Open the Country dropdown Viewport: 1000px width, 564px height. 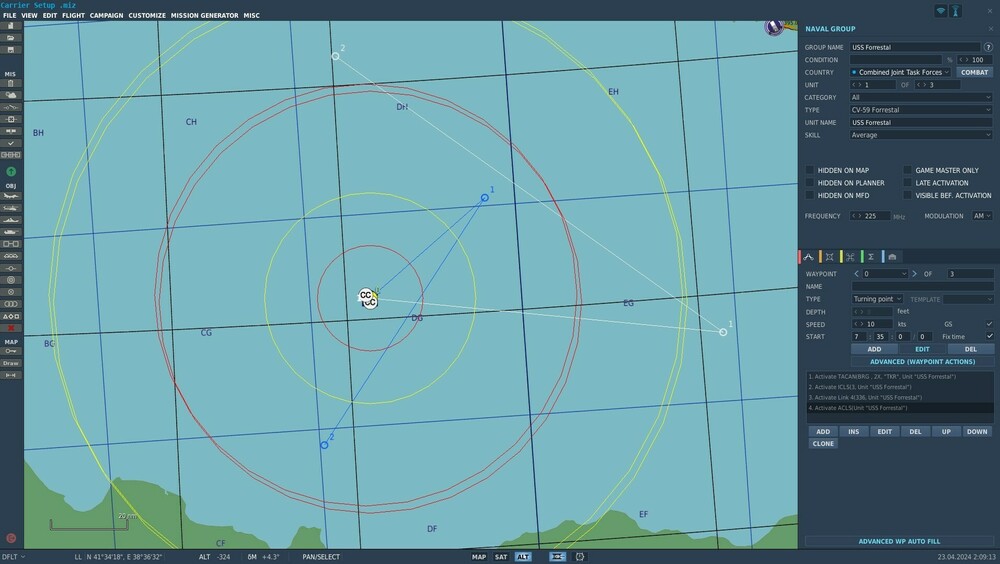(x=901, y=72)
